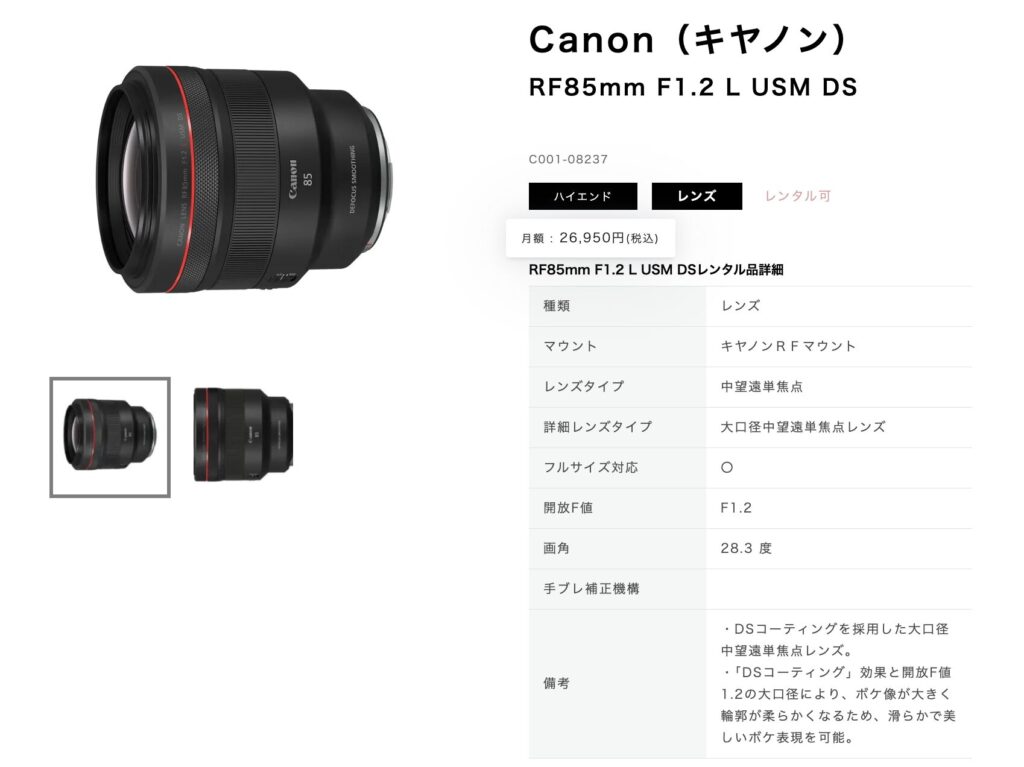
Task: Select the second side-view lens thumbnail
Action: point(243,435)
